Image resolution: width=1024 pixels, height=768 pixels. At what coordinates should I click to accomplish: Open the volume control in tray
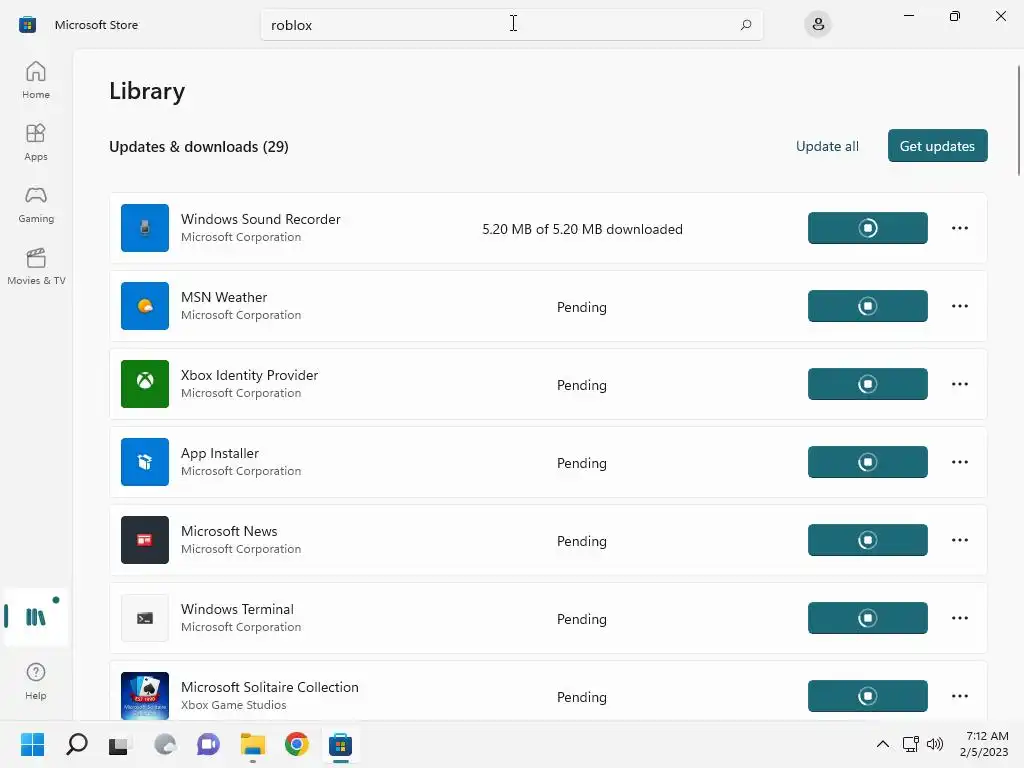935,744
